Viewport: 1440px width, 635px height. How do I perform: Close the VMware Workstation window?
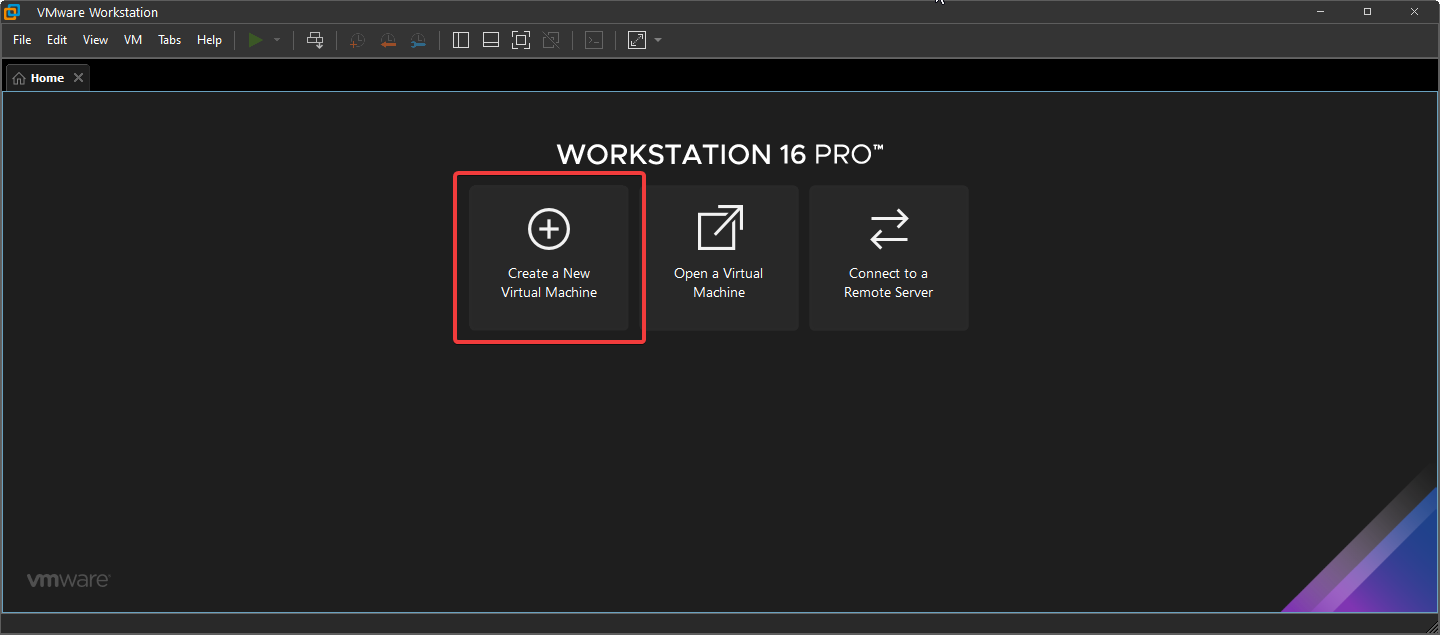pyautogui.click(x=1414, y=12)
